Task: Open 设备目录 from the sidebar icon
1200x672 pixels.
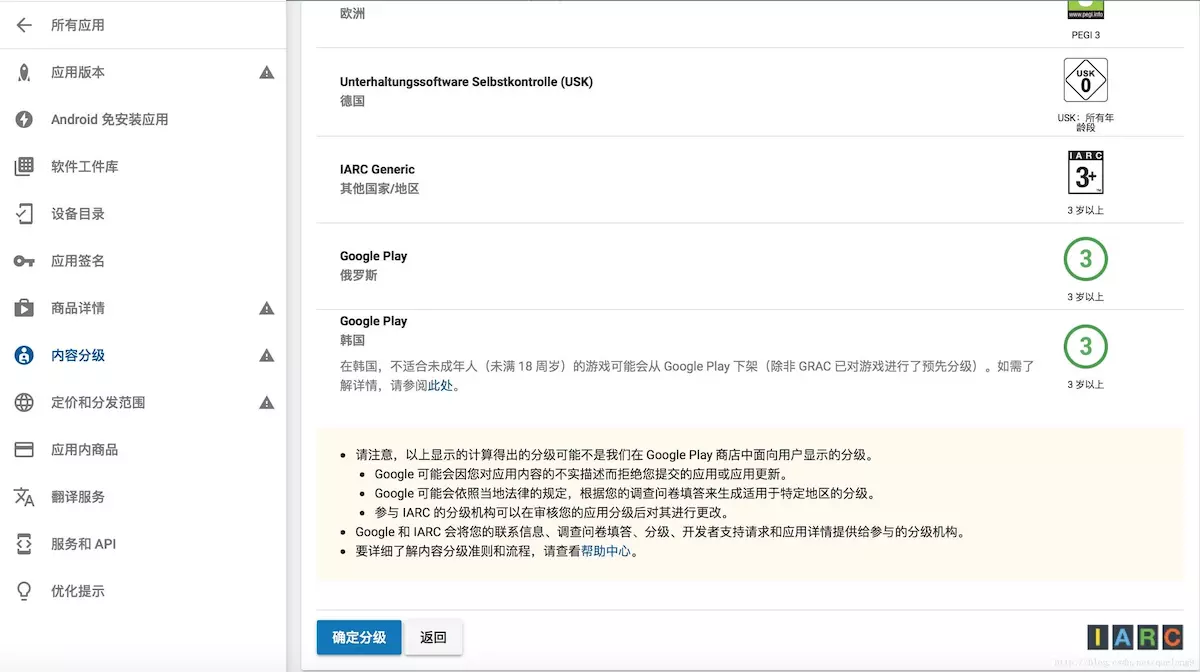Action: point(22,213)
